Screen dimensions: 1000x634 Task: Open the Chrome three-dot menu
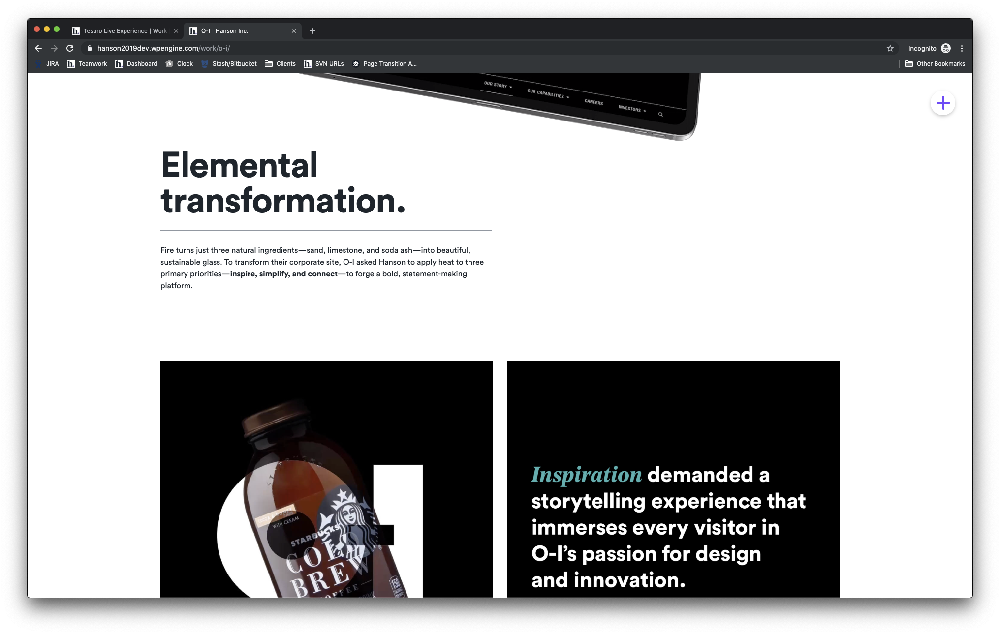(x=962, y=48)
